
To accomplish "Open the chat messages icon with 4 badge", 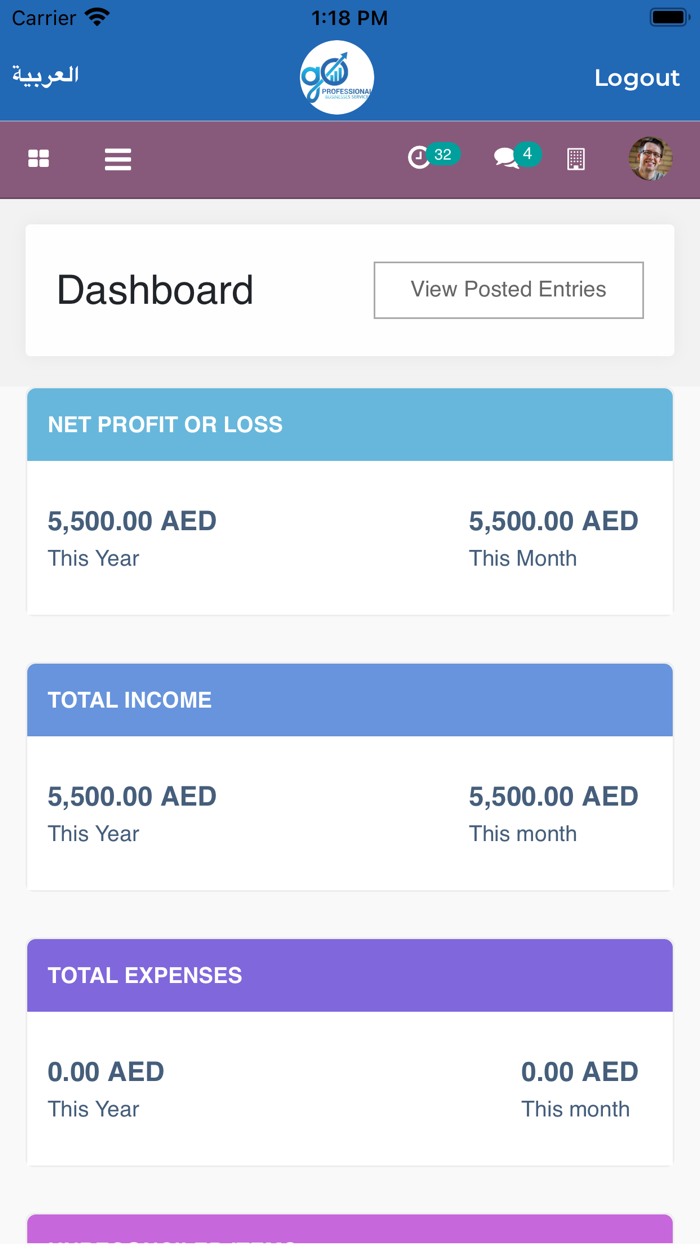I will 507,158.
